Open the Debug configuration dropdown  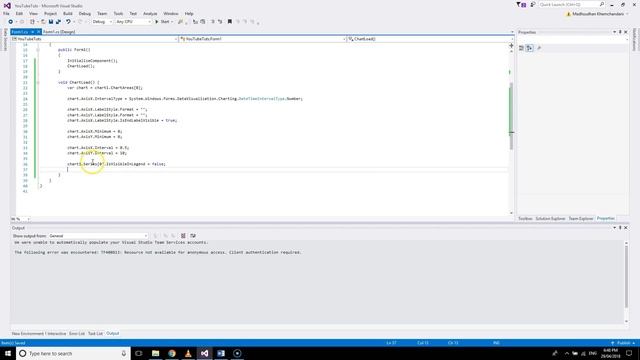point(102,22)
